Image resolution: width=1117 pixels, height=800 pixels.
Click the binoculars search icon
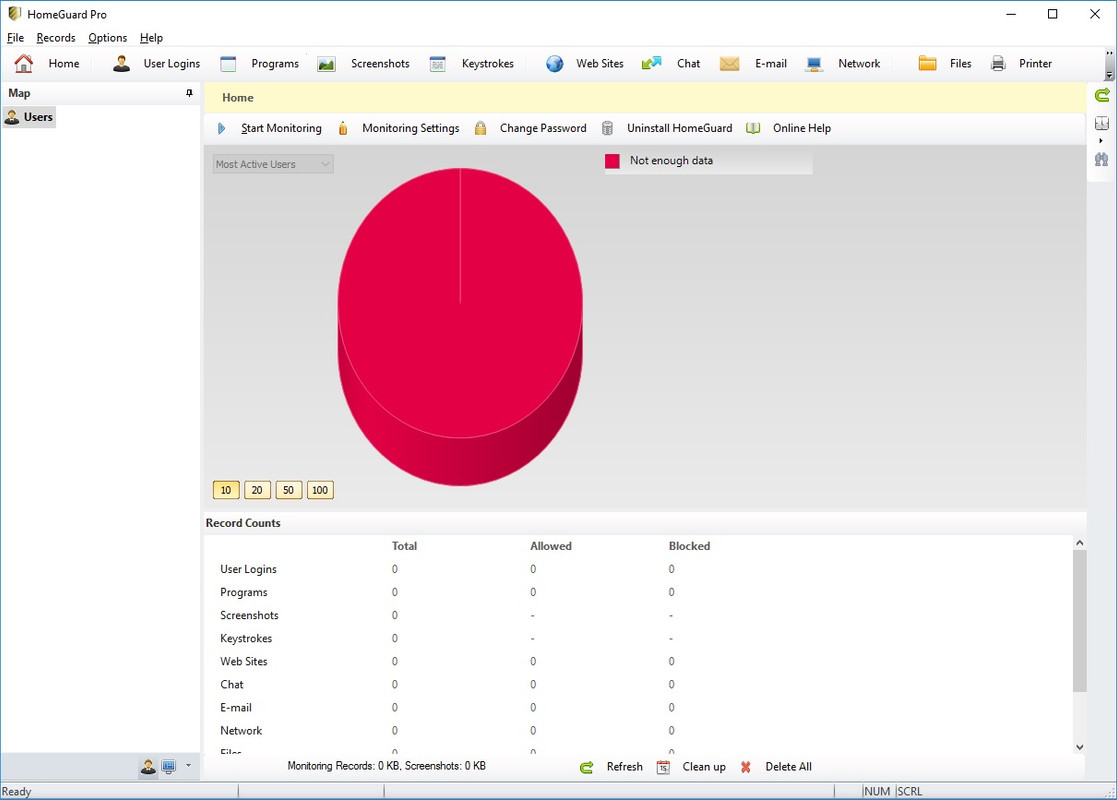[1102, 159]
